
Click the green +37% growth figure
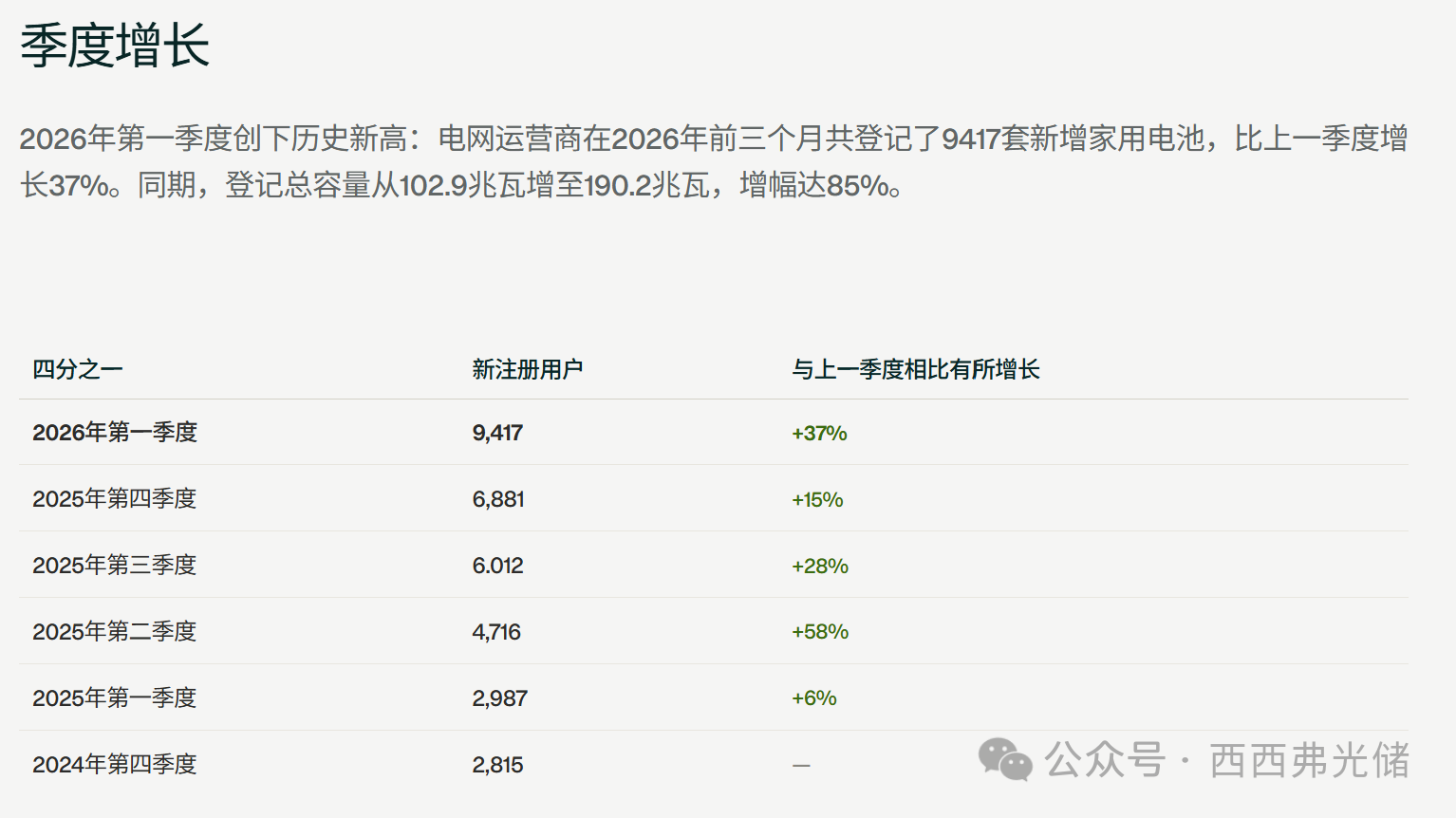[819, 434]
